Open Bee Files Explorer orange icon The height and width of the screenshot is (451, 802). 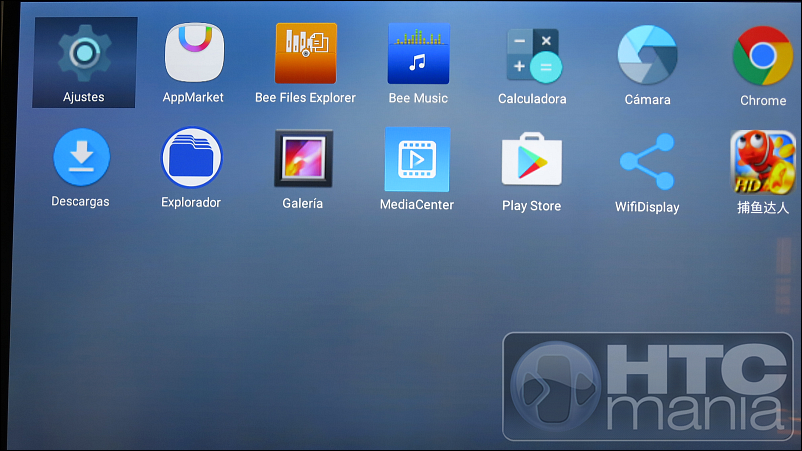[306, 53]
